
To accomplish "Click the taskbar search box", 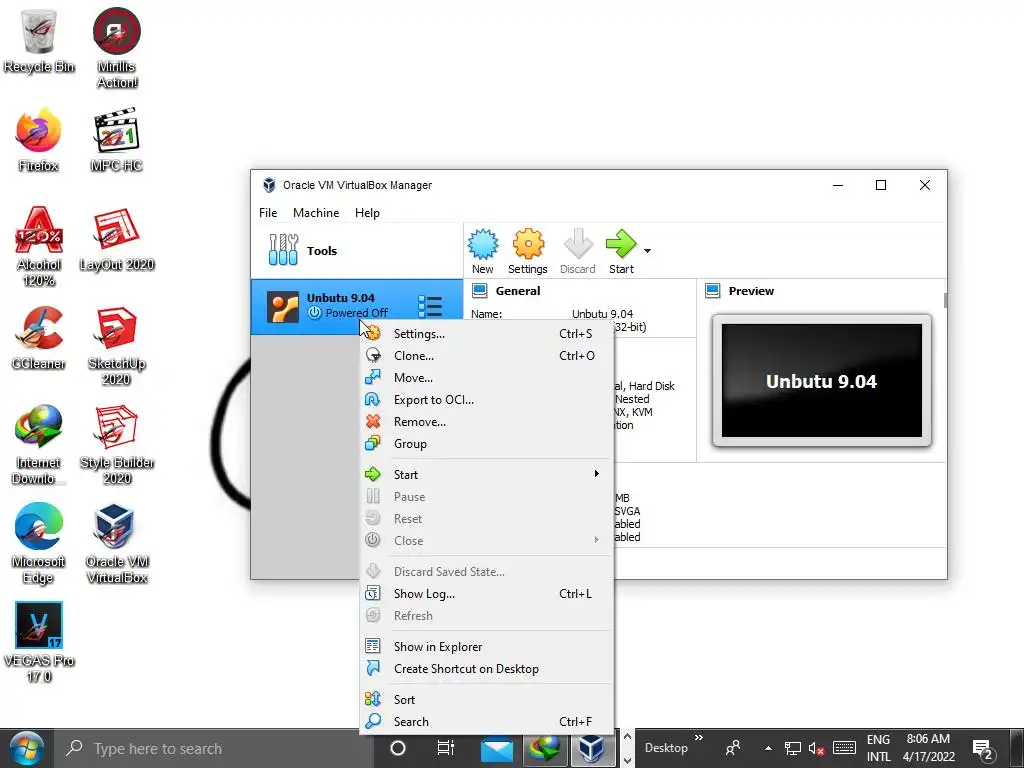I will coord(215,748).
